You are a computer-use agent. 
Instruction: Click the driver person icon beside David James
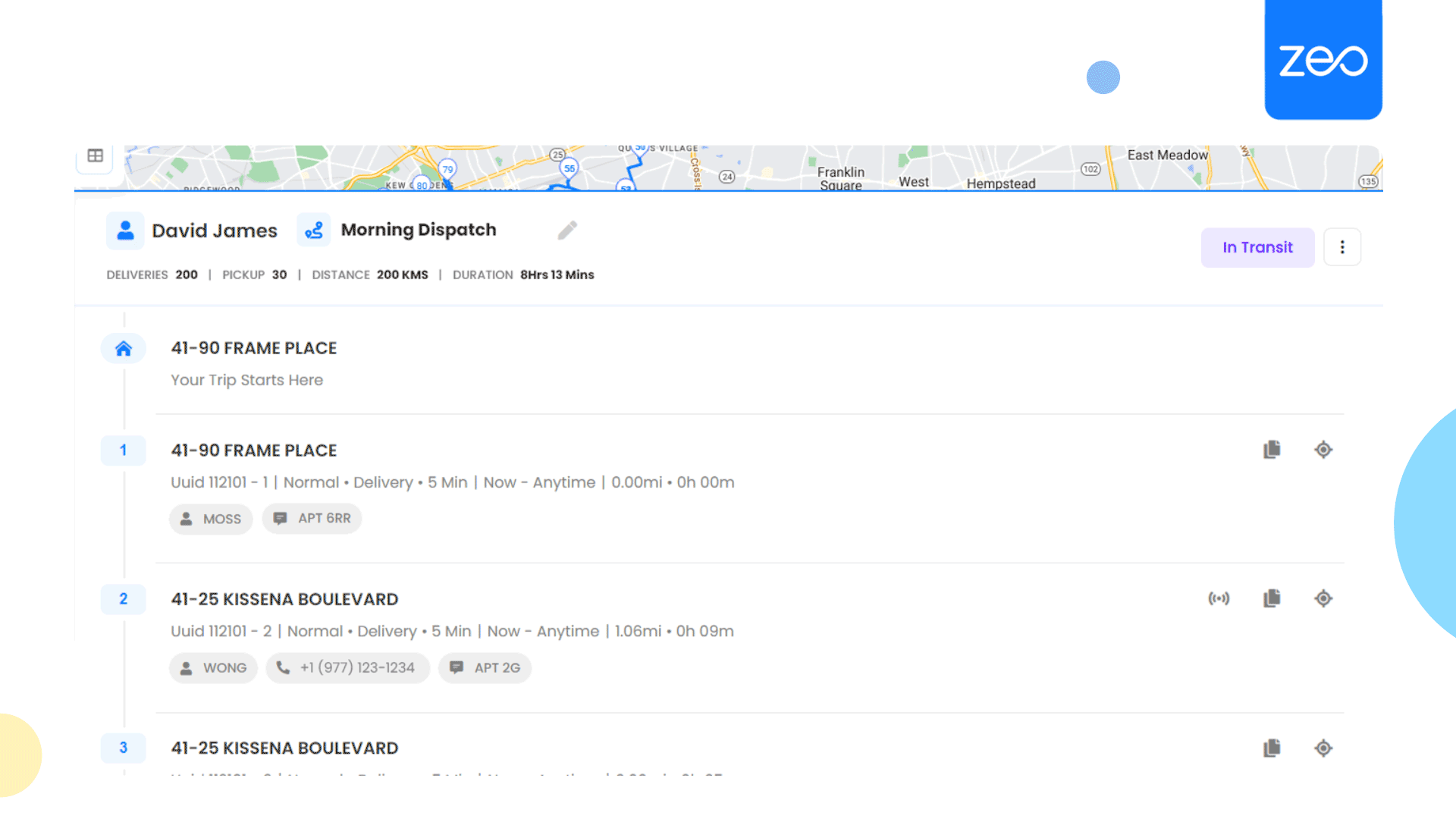pyautogui.click(x=125, y=230)
